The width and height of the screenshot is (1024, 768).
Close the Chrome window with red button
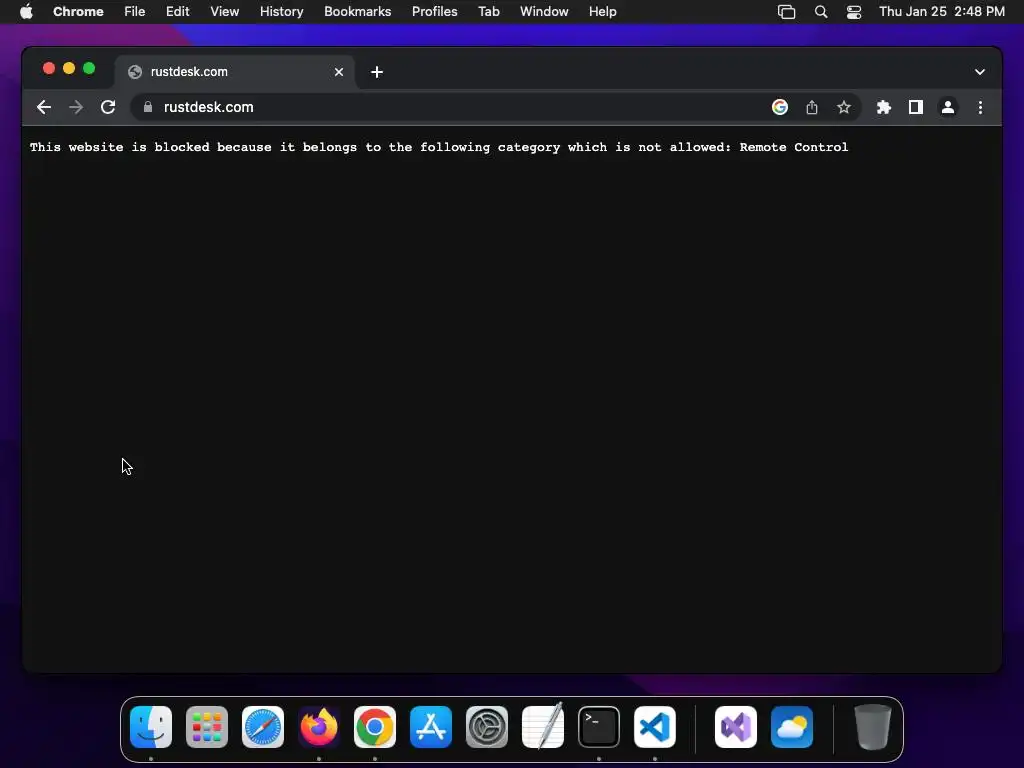[49, 68]
